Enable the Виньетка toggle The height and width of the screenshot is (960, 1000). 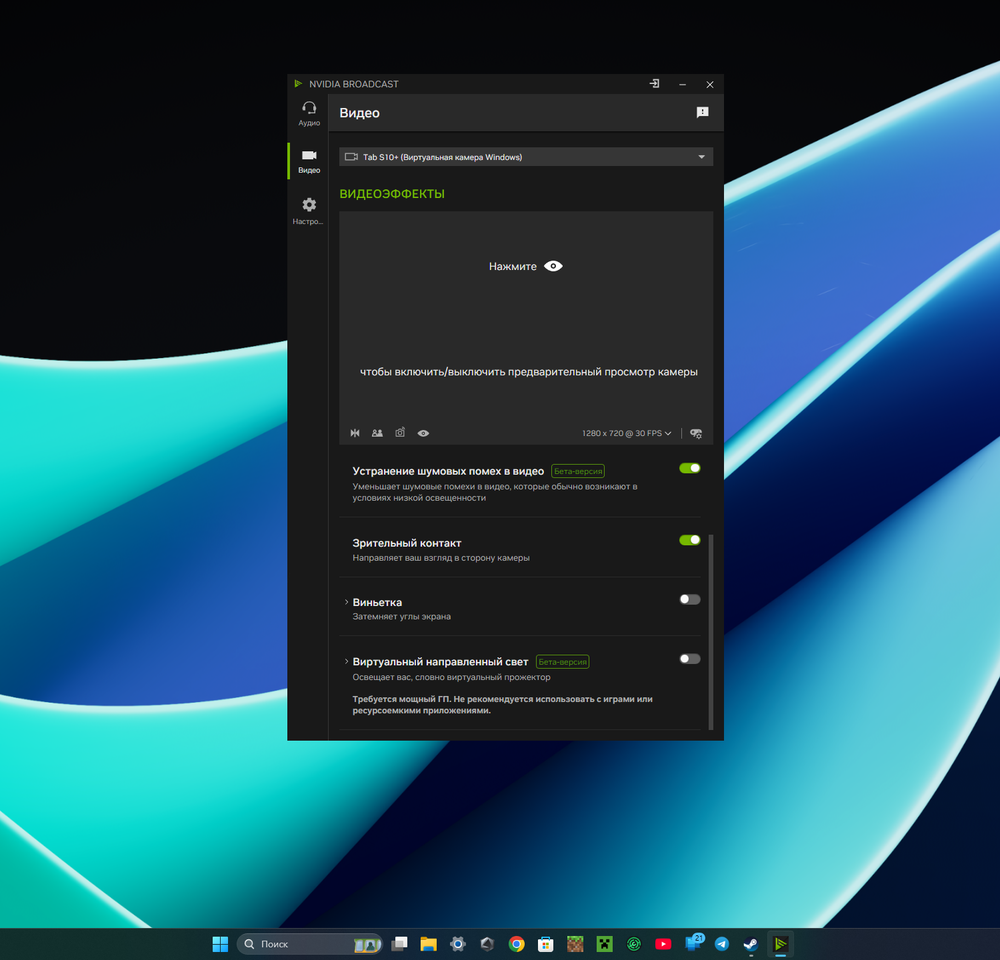pos(690,599)
